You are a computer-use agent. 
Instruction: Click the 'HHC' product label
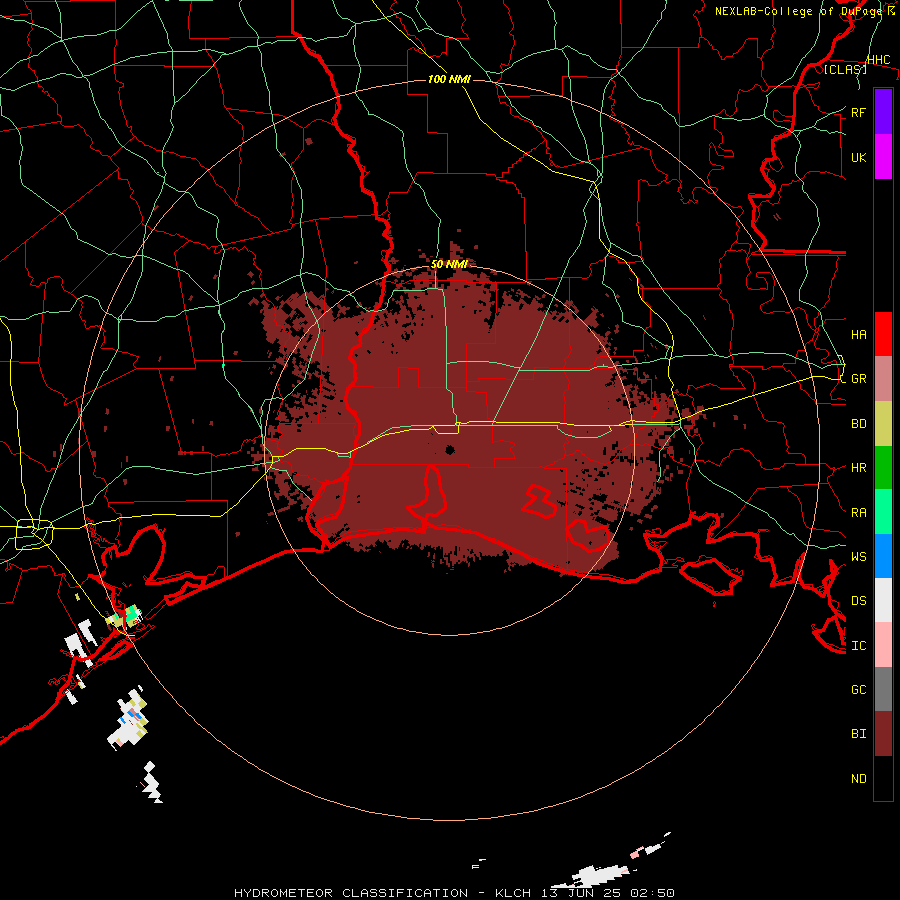pyautogui.click(x=878, y=60)
